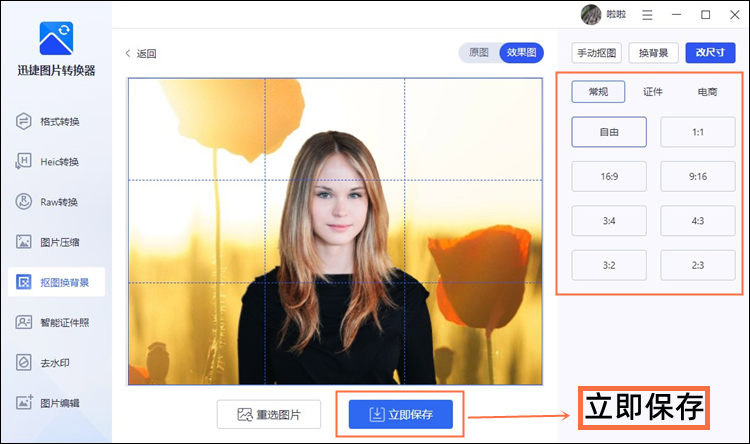Go back with the 返回 arrow
Viewport: 750px width, 444px height.
(x=141, y=54)
